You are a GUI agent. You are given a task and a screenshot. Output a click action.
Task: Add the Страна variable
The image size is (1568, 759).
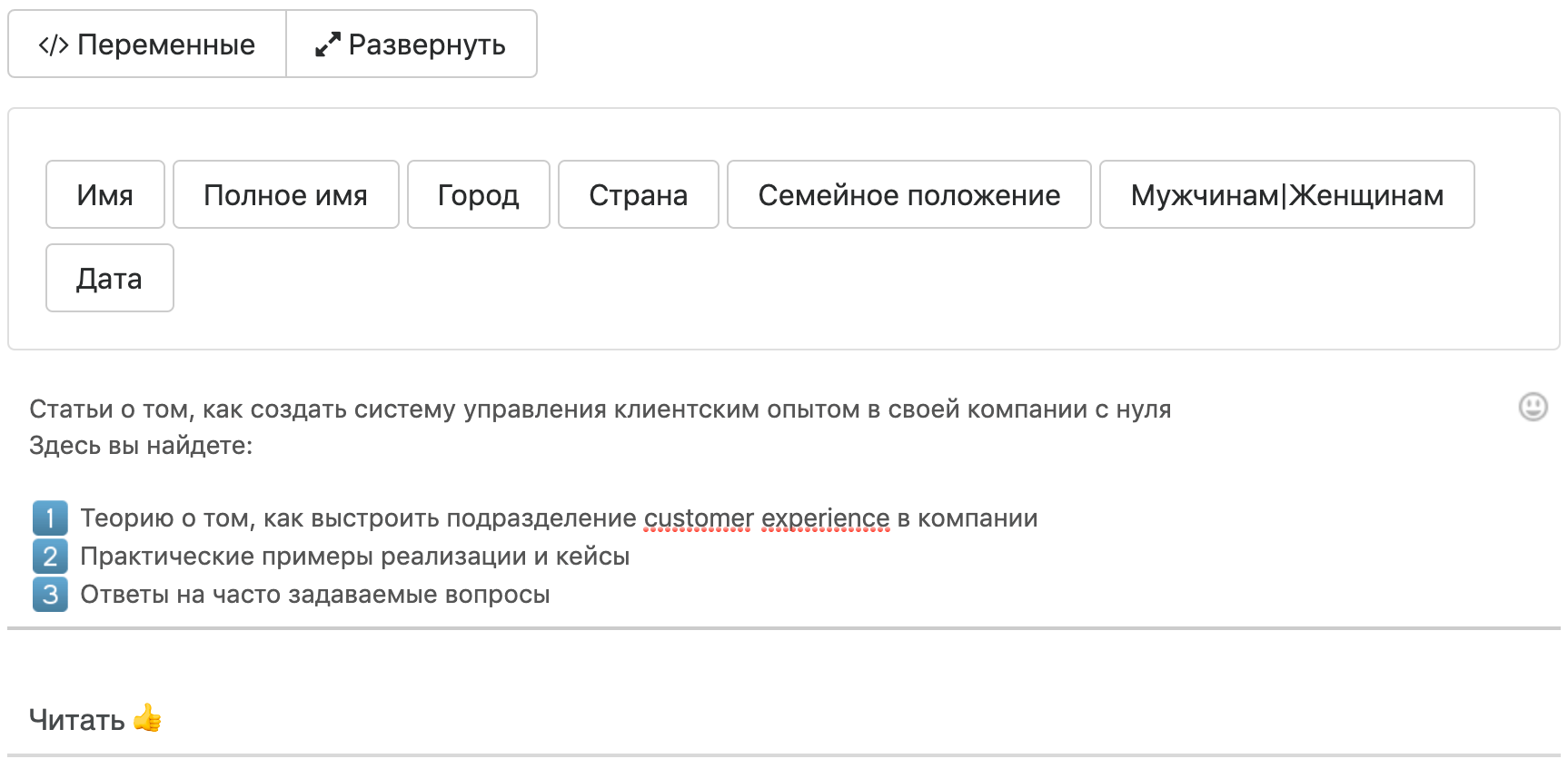tap(638, 195)
